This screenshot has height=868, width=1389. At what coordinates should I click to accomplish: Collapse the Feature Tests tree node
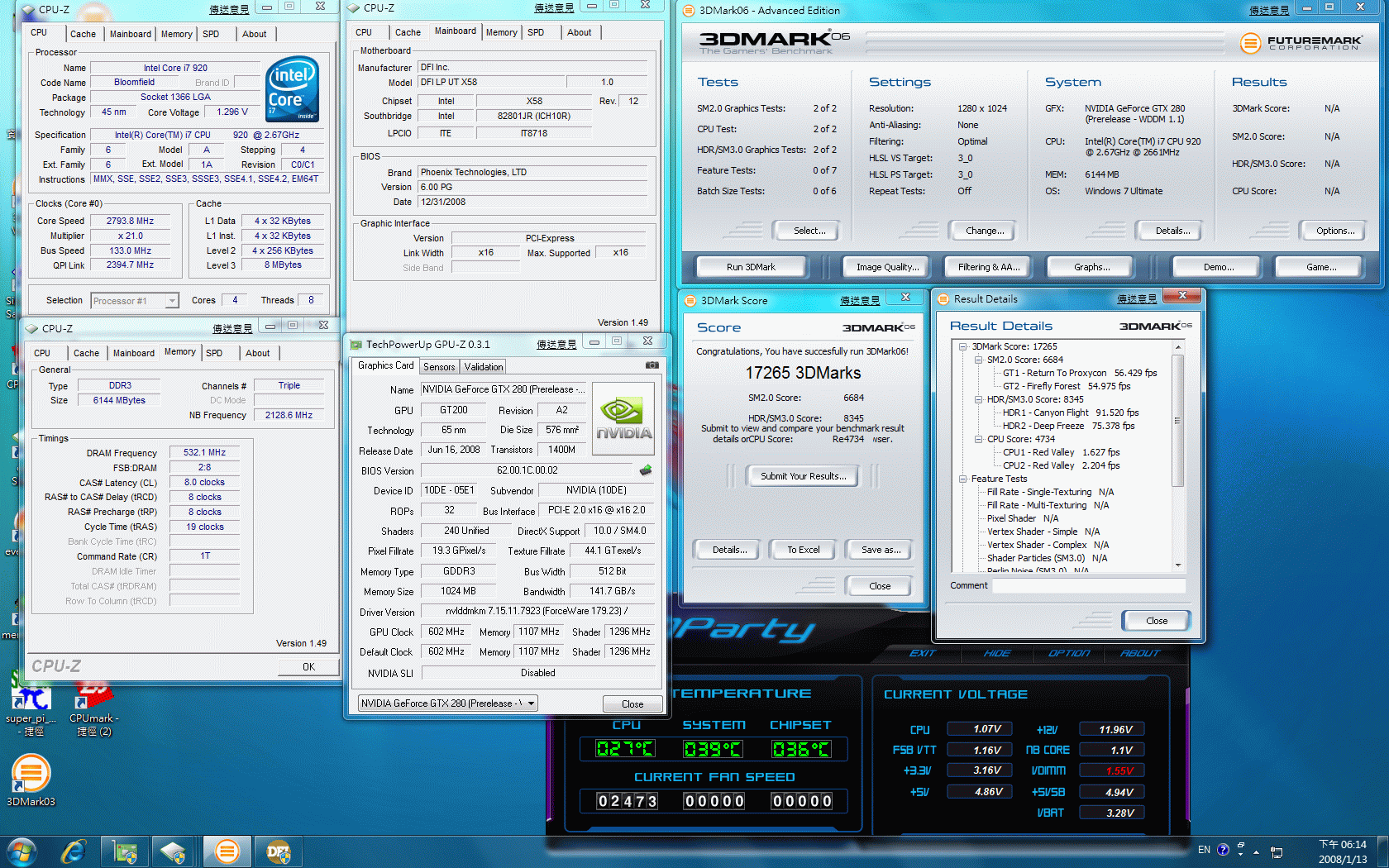963,479
